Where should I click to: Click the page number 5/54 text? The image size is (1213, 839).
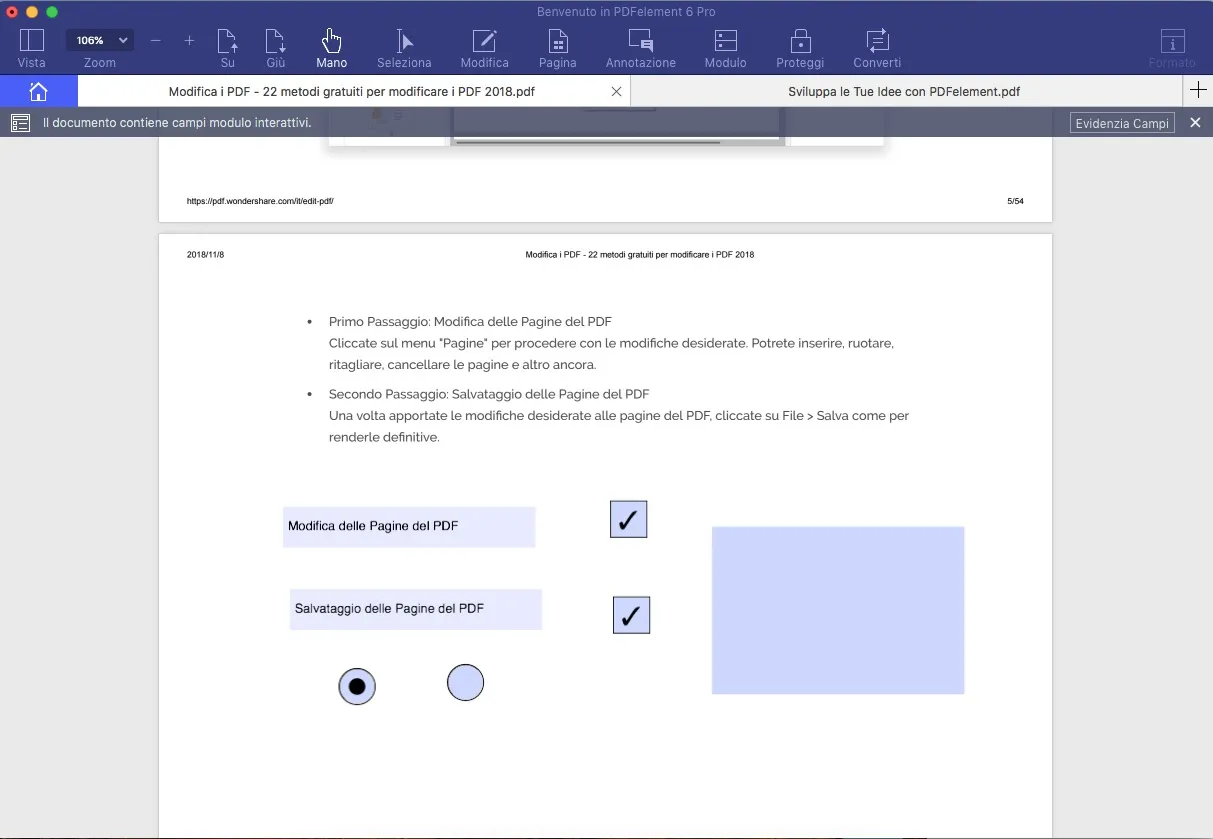tap(1015, 201)
